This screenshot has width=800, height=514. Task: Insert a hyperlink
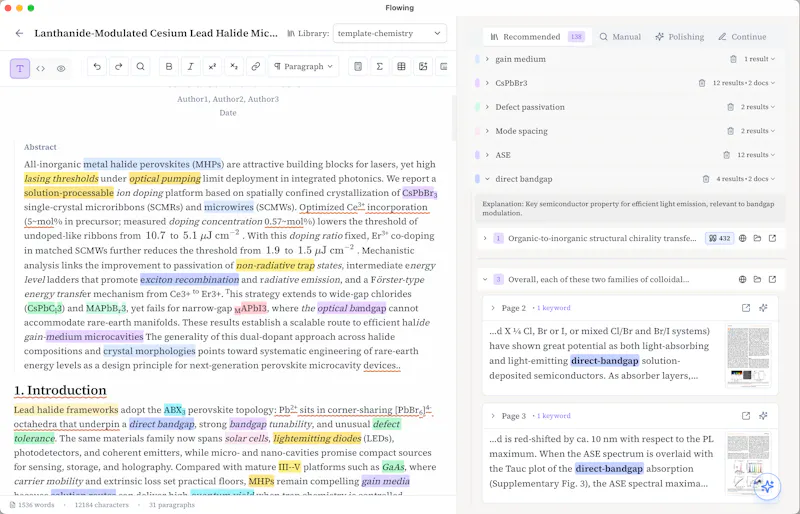click(x=256, y=66)
